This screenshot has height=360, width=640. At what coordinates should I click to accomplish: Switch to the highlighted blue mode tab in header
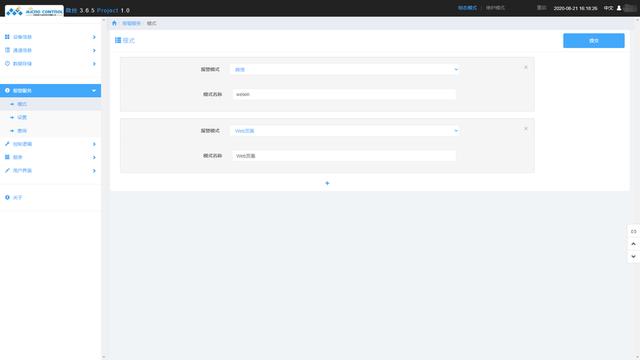467,8
